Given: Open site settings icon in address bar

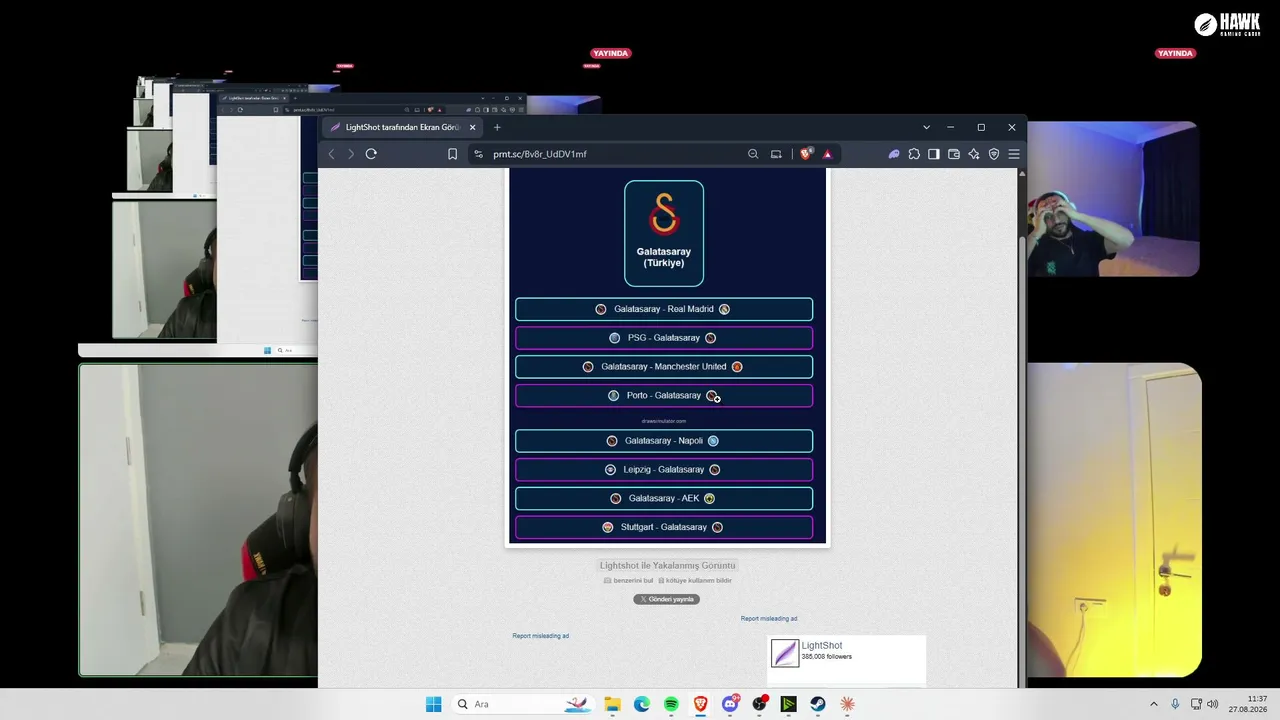Looking at the screenshot, I should click(478, 154).
